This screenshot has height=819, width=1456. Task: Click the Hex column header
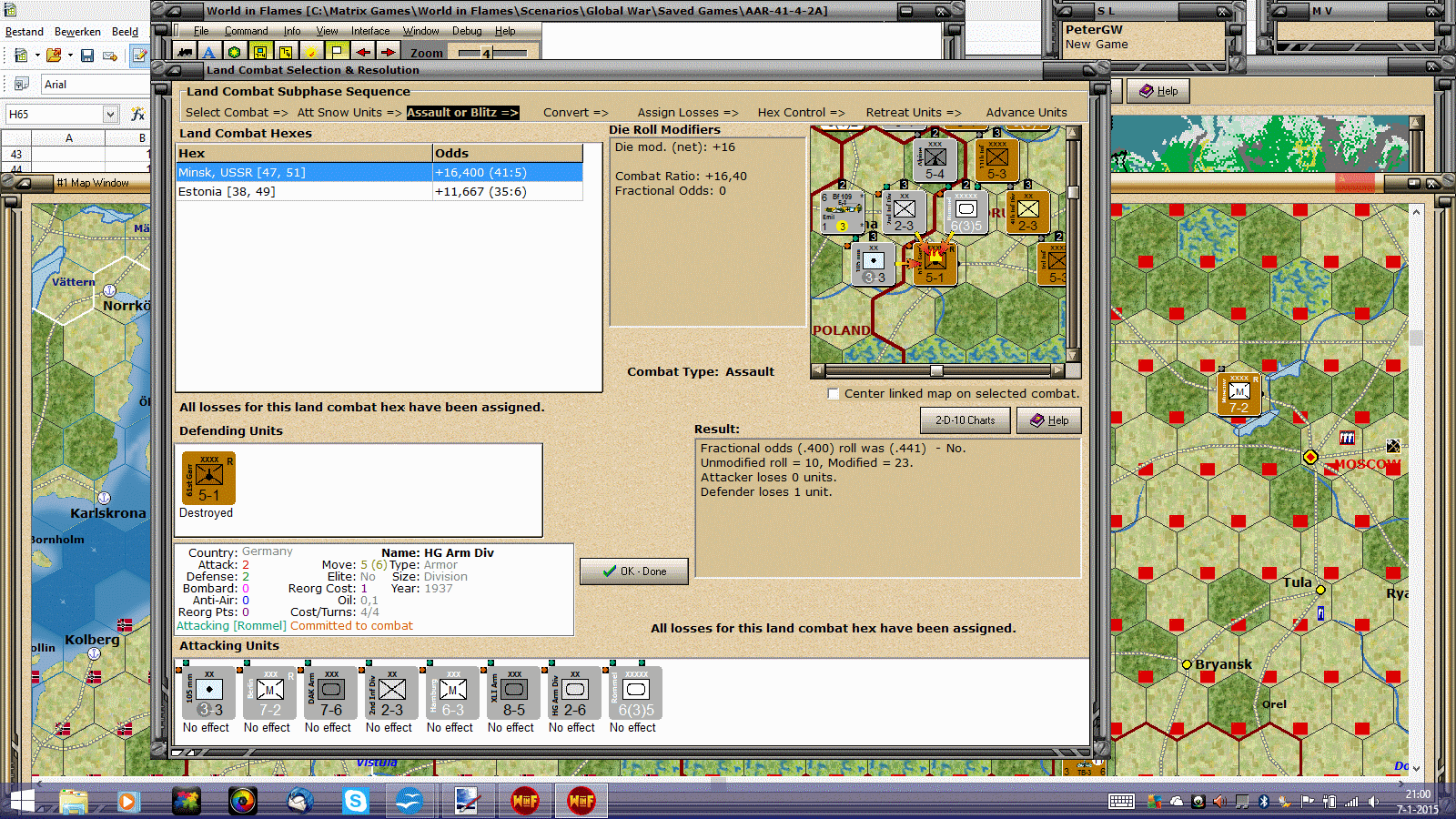coord(305,153)
